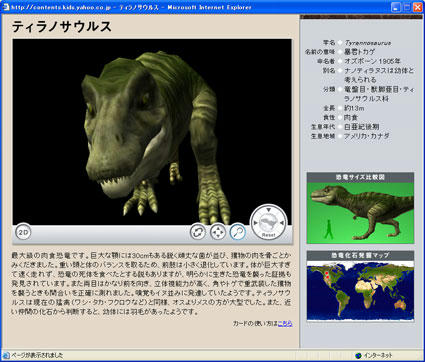This screenshot has width=425, height=362.
Task: Click the top arrow on the view dial
Action: pos(269,210)
